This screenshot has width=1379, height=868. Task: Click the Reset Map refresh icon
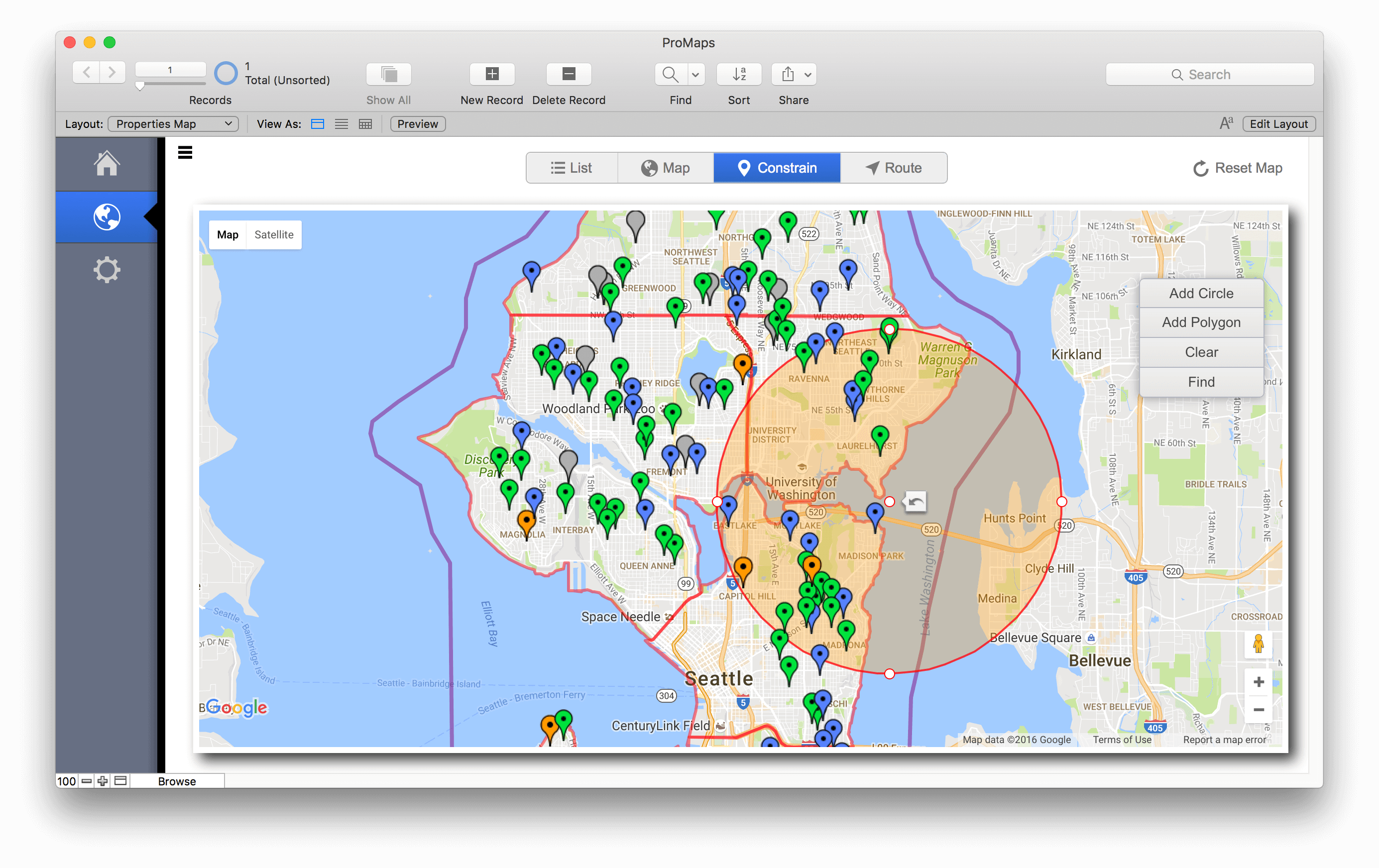[x=1200, y=168]
